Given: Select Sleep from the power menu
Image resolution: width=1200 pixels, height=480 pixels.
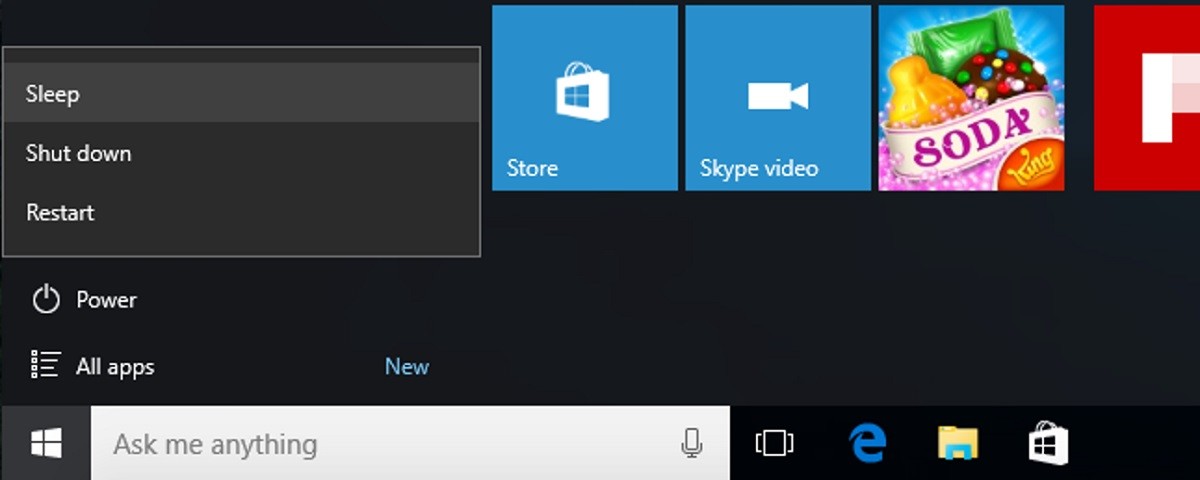Looking at the screenshot, I should click(x=241, y=93).
